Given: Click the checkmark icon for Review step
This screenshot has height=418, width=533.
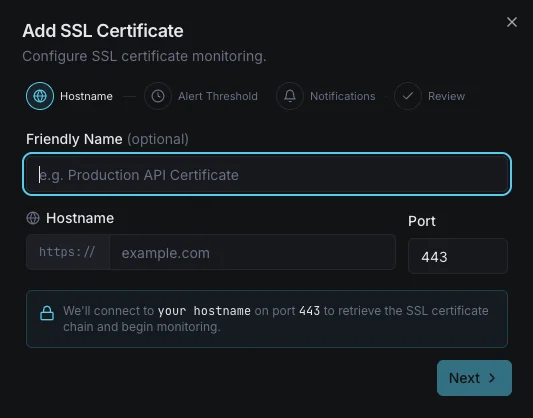Looking at the screenshot, I should coord(408,96).
